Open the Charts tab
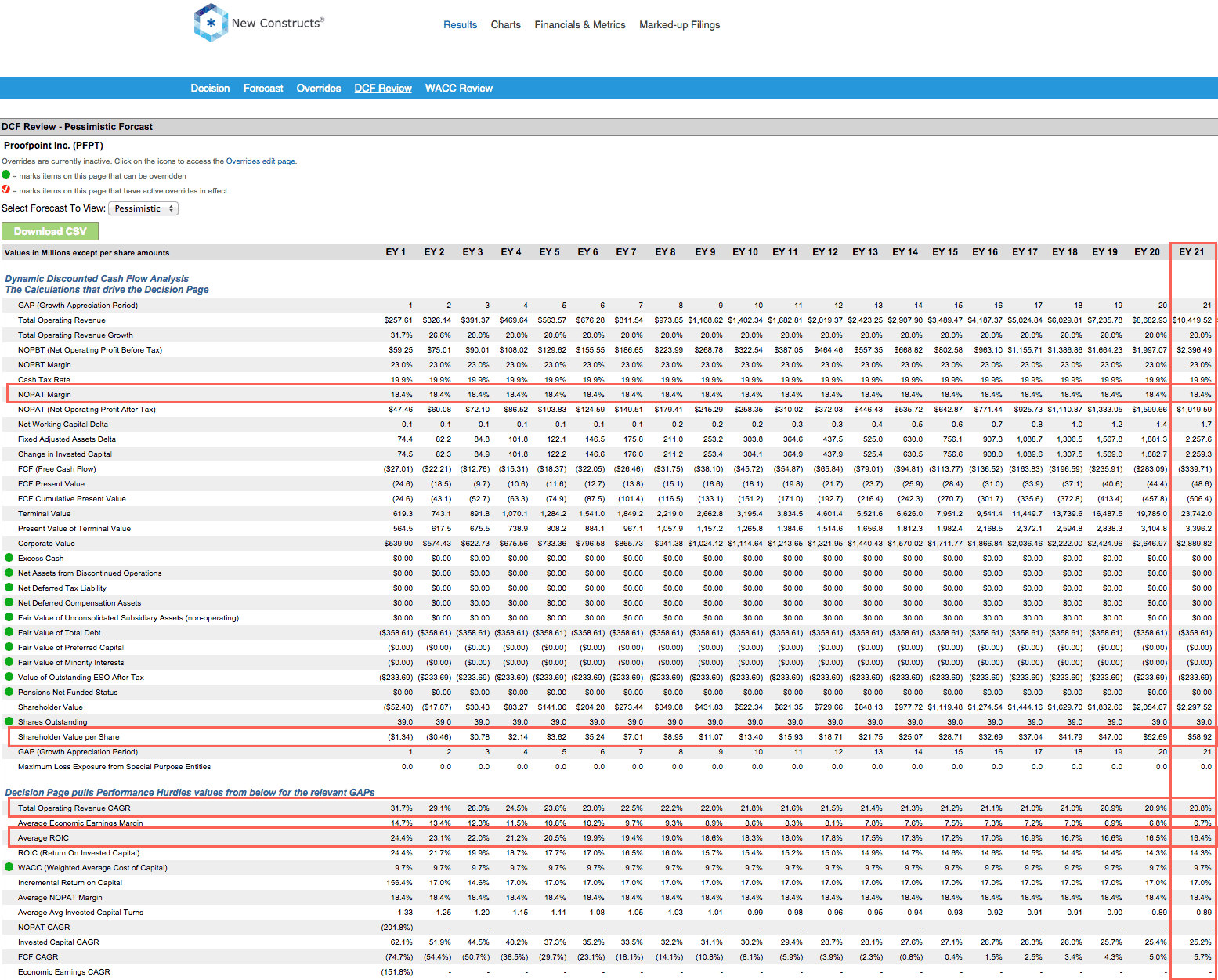The image size is (1218, 980). point(506,25)
